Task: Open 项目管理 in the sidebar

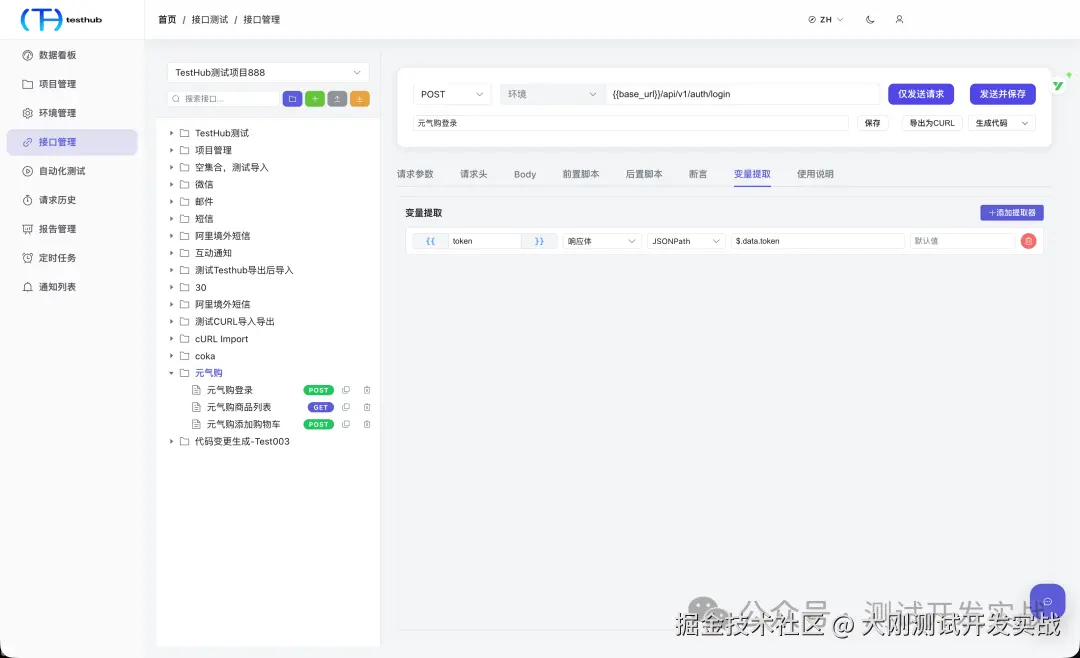Action: click(57, 84)
